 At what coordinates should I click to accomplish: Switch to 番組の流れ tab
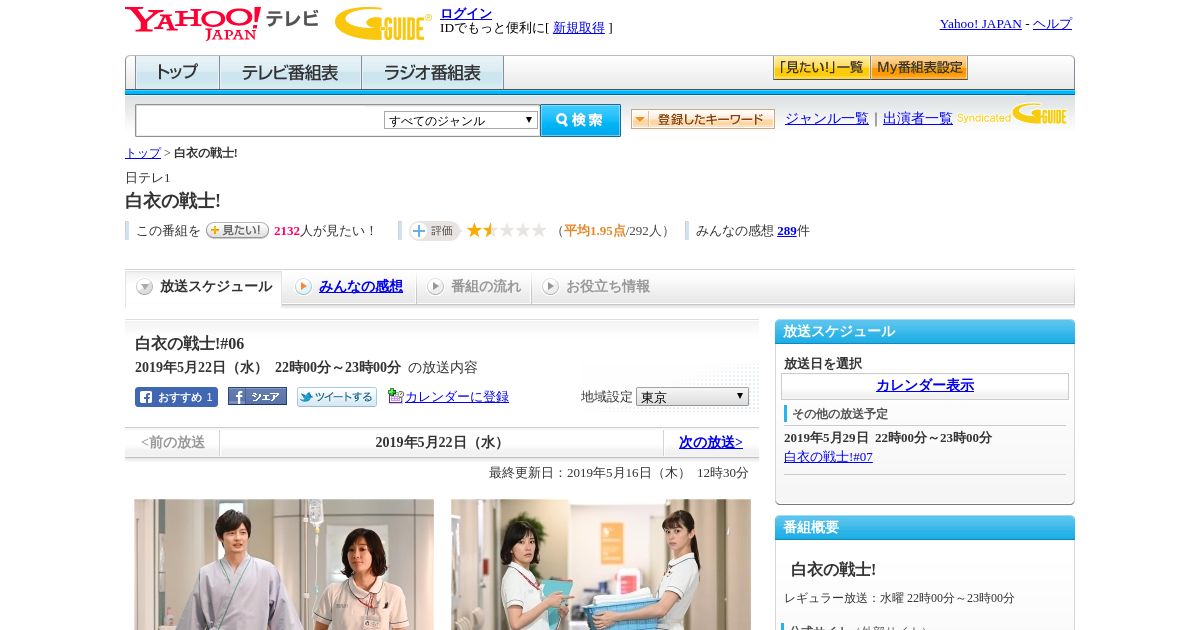(x=474, y=287)
